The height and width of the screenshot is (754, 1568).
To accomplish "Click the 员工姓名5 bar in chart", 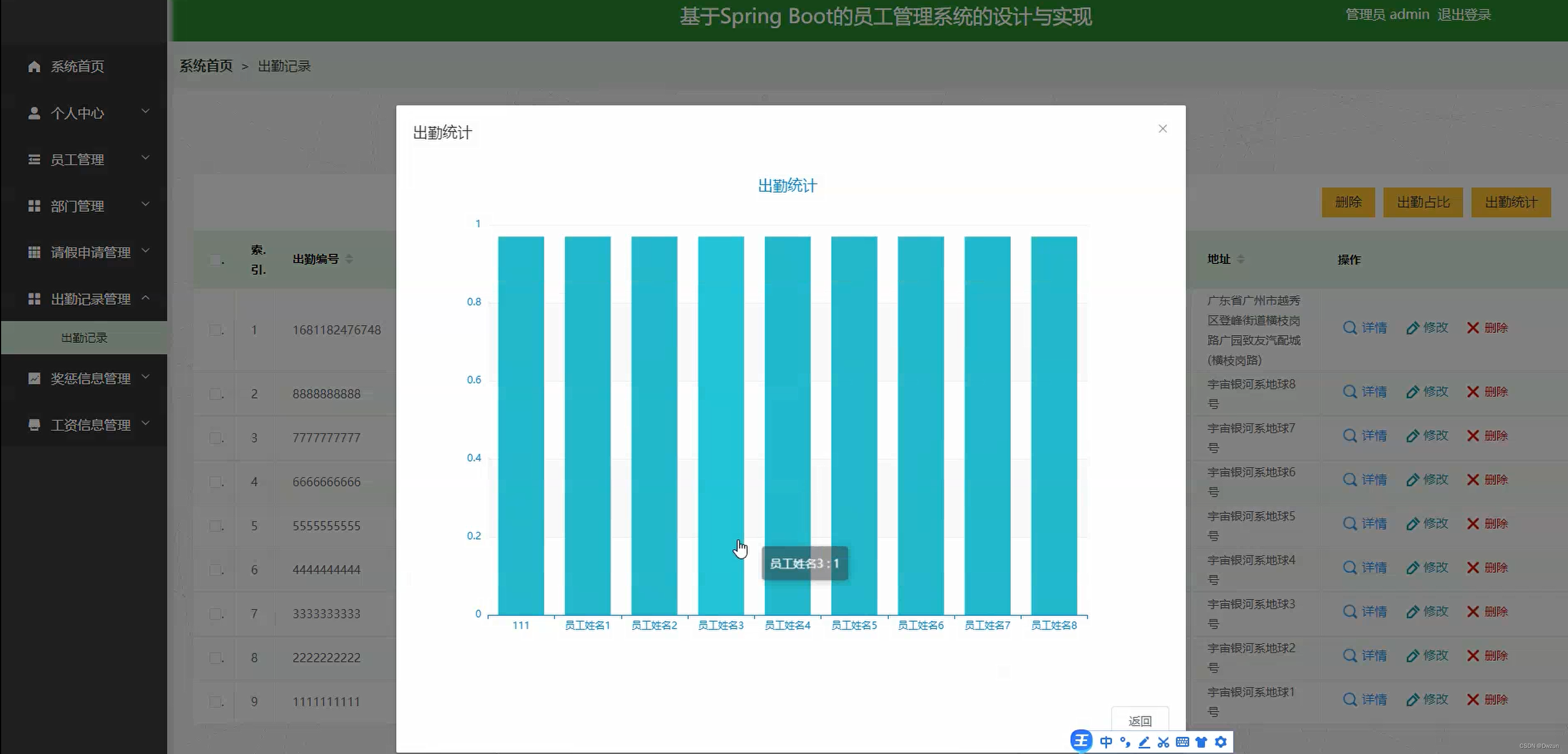I will (x=854, y=426).
